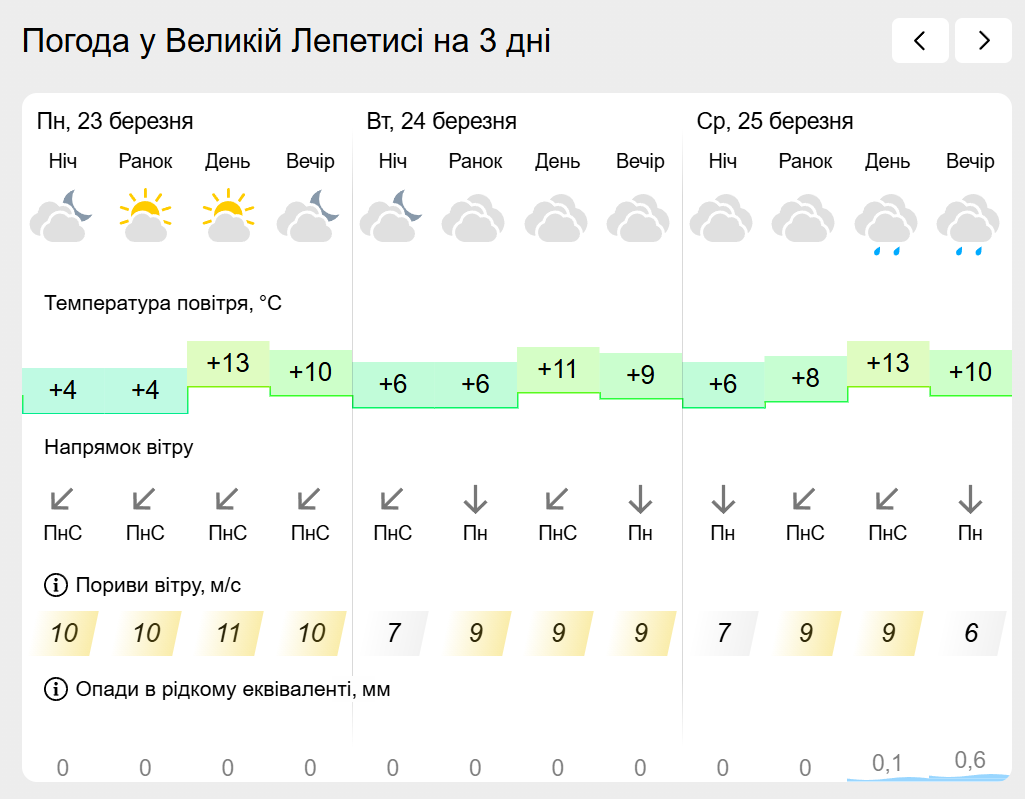Click Tuesday night cloudy moon icon
The width and height of the screenshot is (1025, 799).
click(392, 217)
